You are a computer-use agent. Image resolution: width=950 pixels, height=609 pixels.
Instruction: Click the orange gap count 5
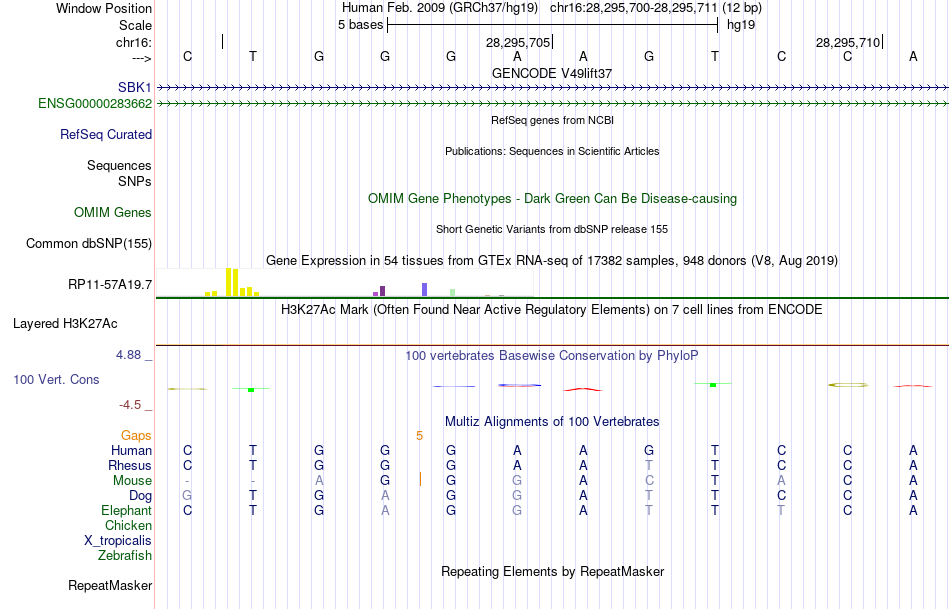[419, 436]
